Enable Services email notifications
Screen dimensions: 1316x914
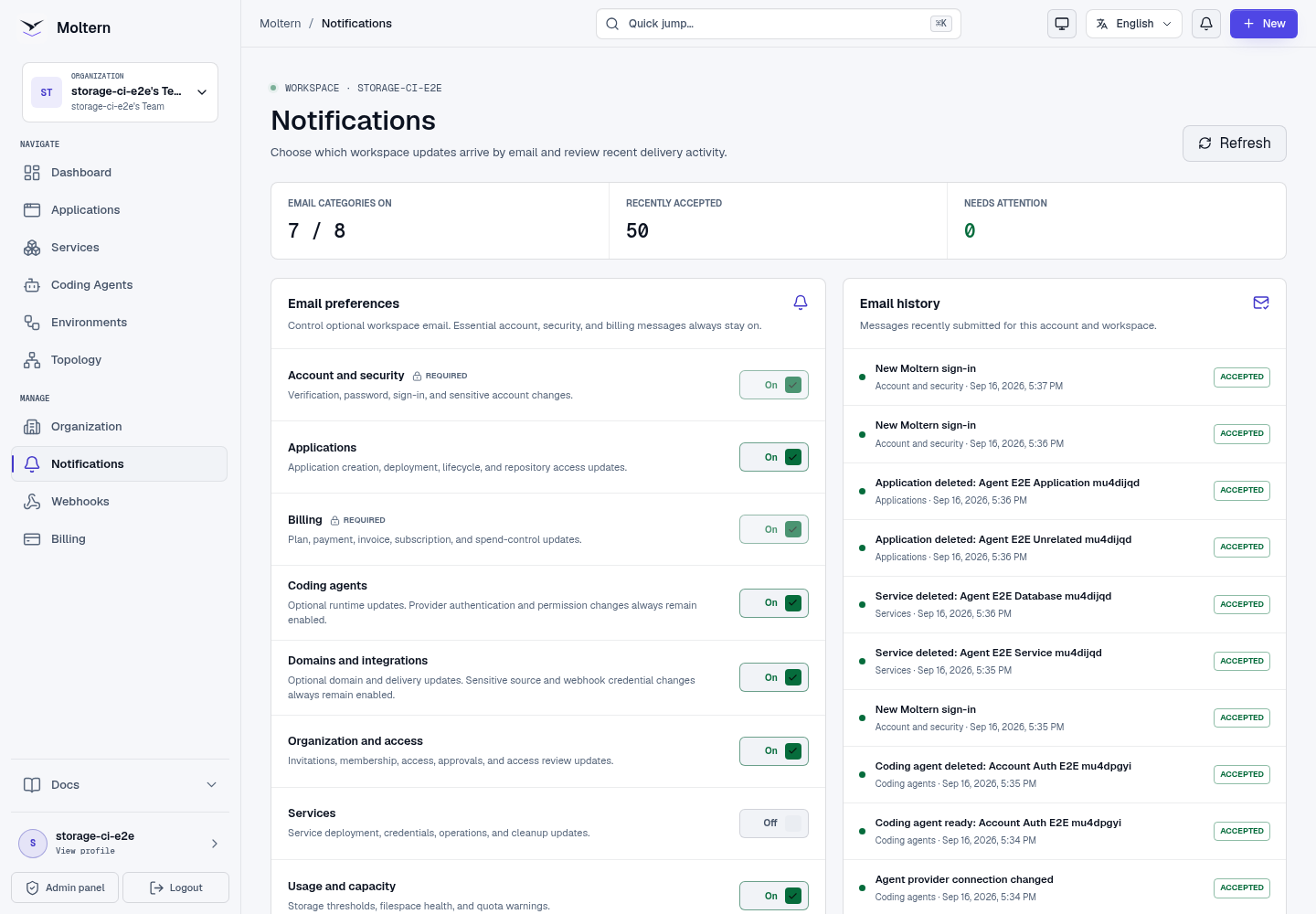pyautogui.click(x=774, y=824)
